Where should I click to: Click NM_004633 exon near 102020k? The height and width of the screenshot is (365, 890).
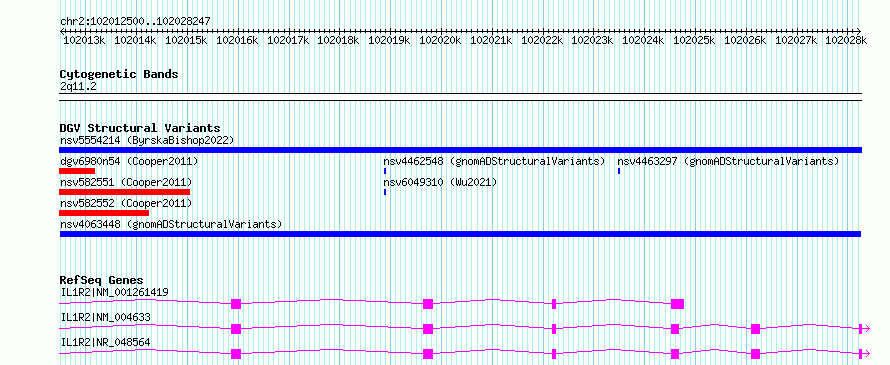point(428,329)
